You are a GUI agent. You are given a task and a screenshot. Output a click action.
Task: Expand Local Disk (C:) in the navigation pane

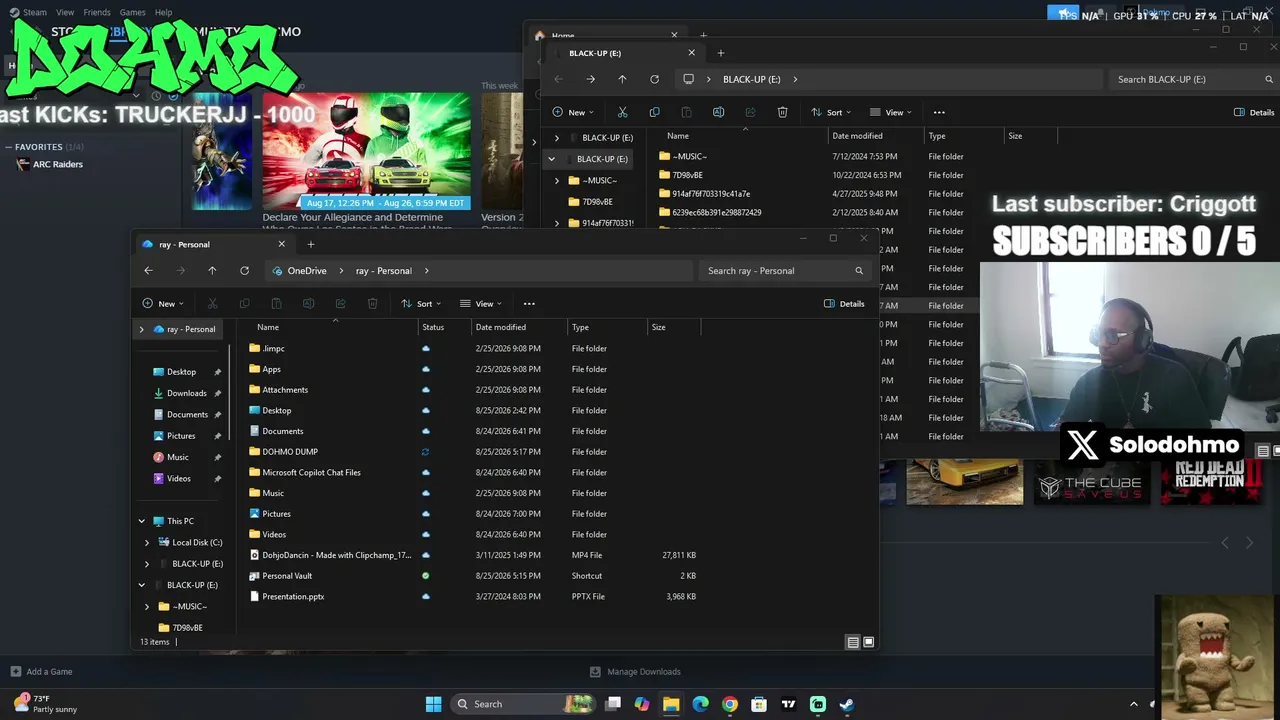click(x=147, y=543)
